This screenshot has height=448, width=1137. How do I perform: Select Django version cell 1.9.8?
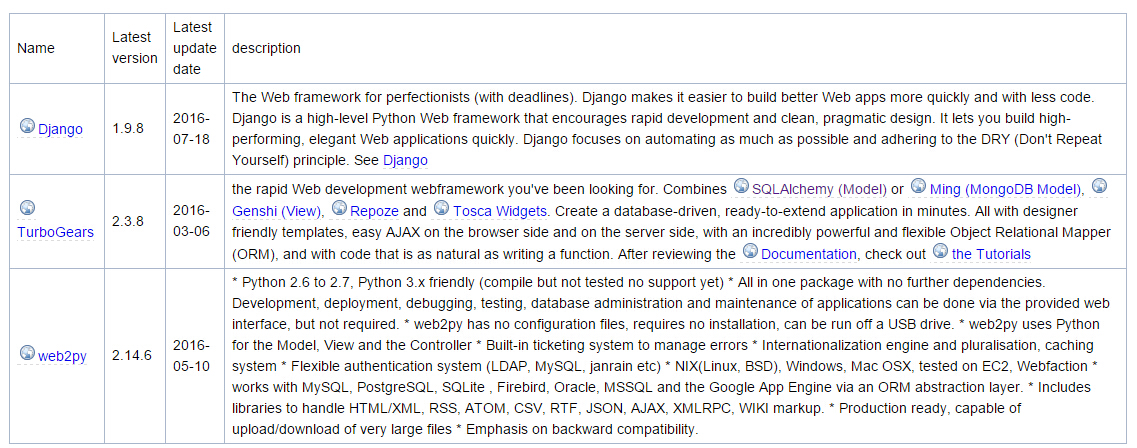[x=136, y=128]
